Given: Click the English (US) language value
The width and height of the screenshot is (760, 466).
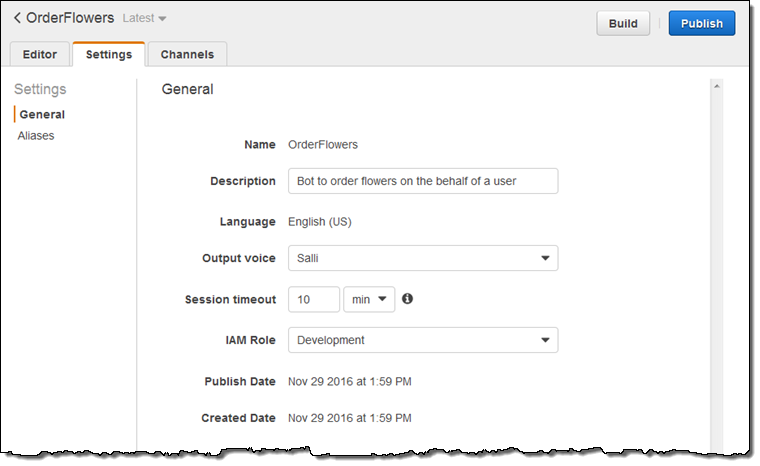Looking at the screenshot, I should point(319,222).
